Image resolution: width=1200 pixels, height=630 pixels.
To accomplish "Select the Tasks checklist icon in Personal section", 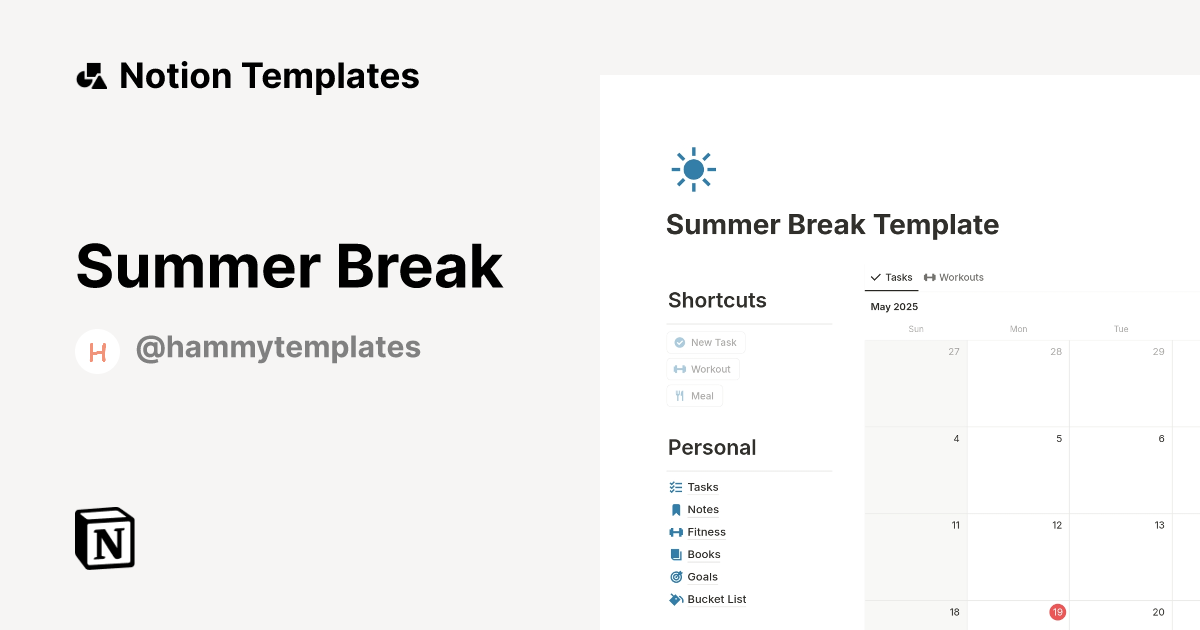I will pyautogui.click(x=675, y=487).
